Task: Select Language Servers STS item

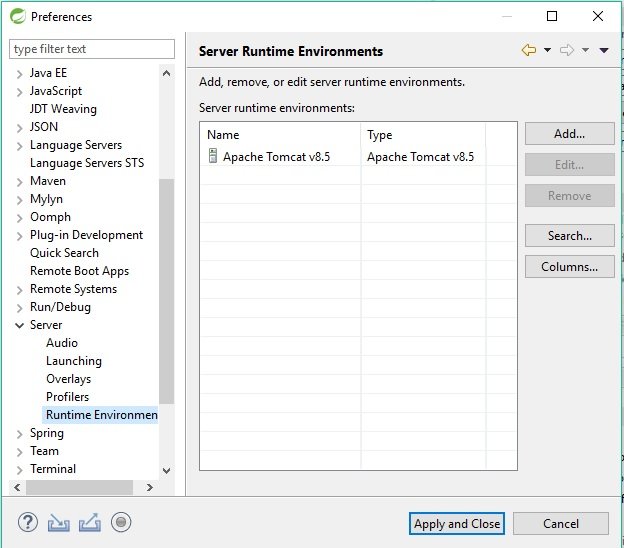Action: pos(87,163)
